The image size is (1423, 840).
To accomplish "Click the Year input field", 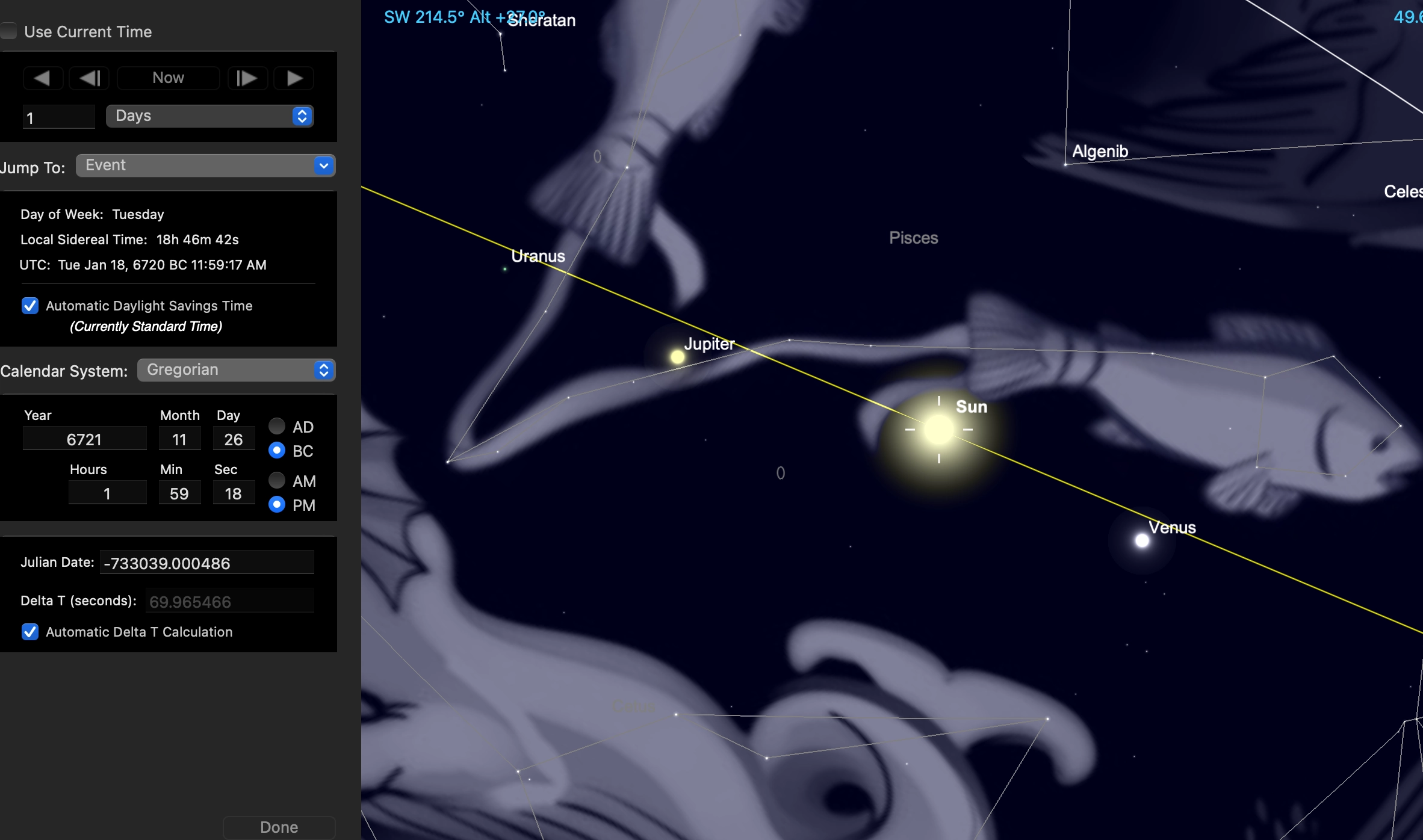I will coord(84,439).
